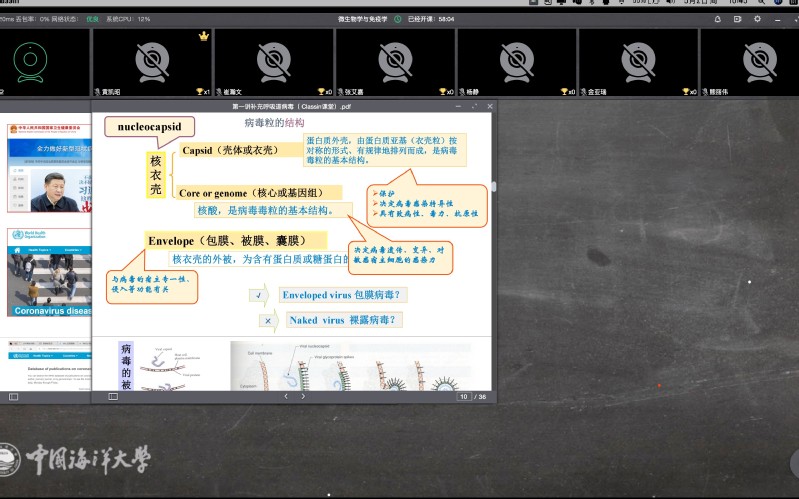
Task: Click the PDF document title bar
Action: pos(292,105)
